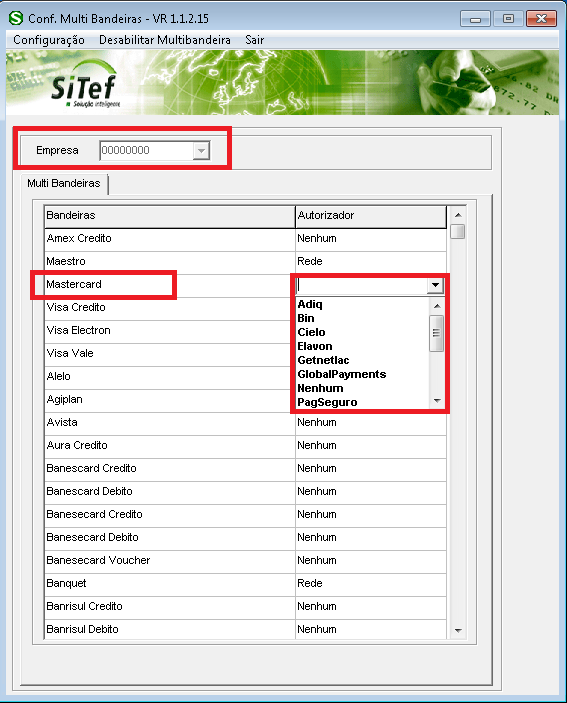Select the Aura Credito row
The image size is (567, 703).
169,446
